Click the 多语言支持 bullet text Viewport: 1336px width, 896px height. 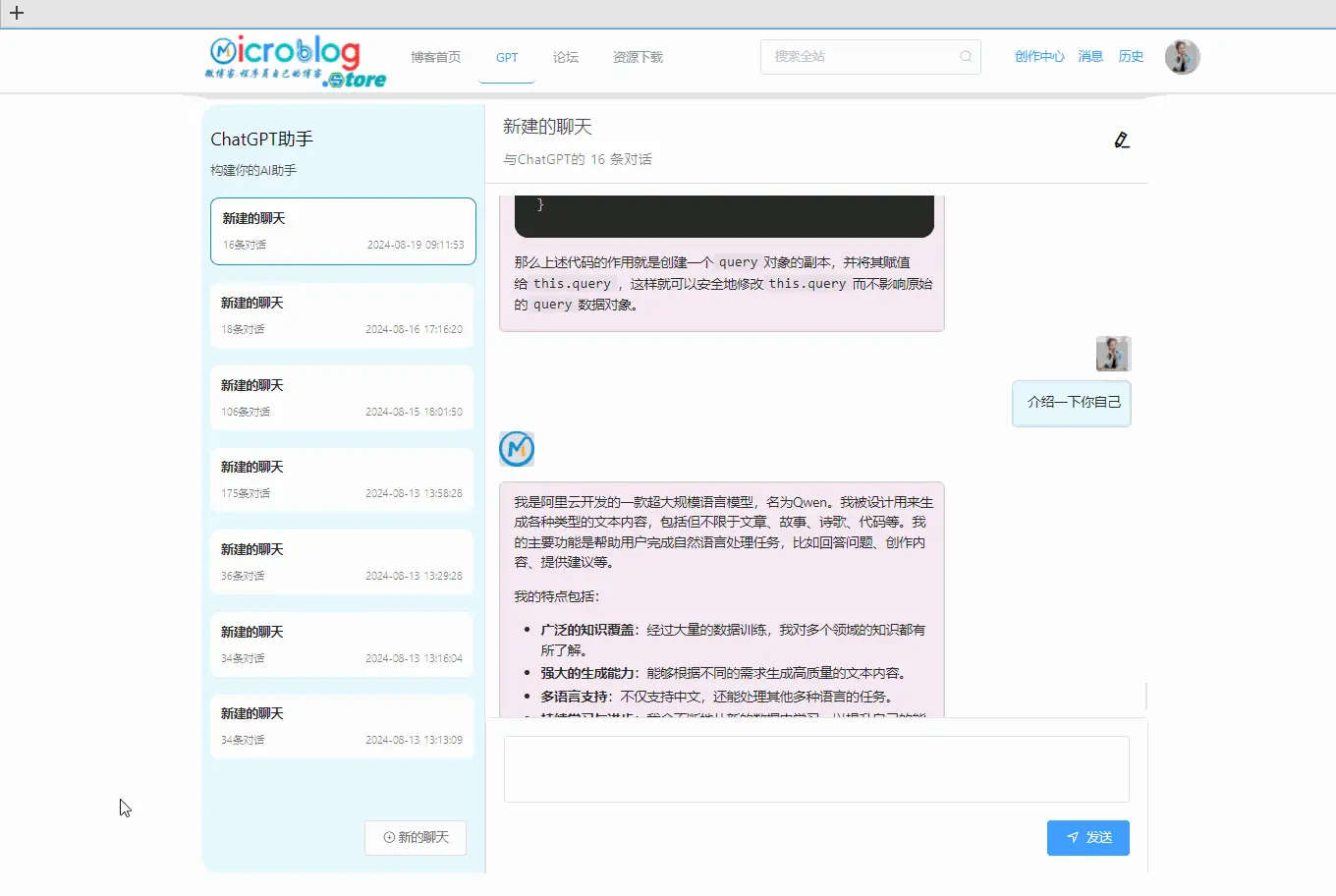click(575, 697)
